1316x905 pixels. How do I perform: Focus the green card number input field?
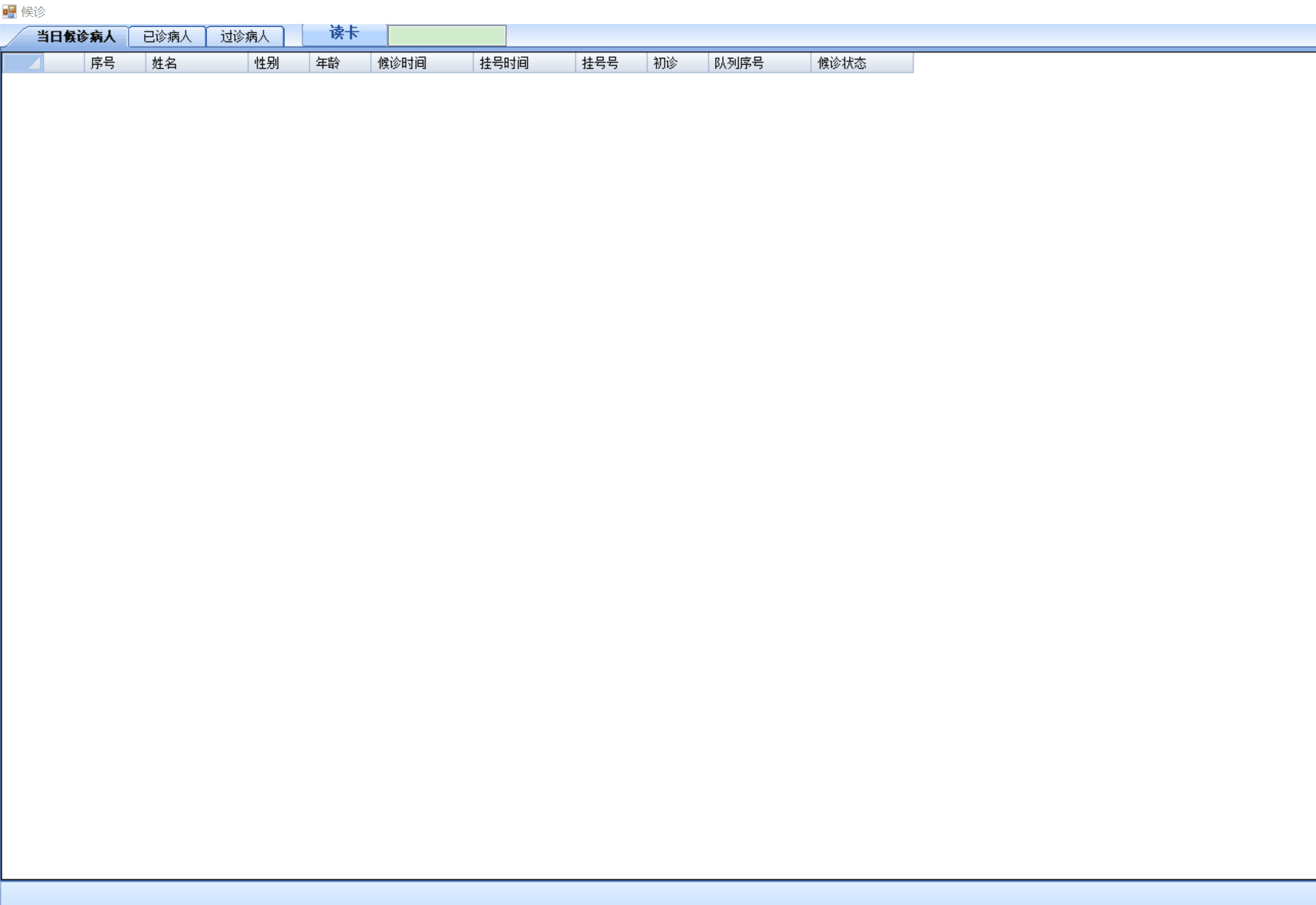pos(447,35)
